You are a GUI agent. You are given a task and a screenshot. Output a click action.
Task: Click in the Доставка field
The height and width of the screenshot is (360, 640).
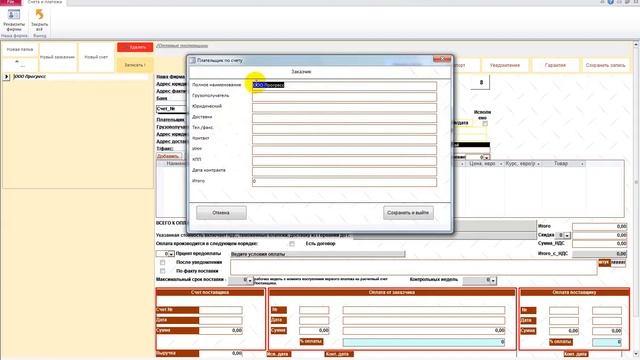tap(344, 118)
